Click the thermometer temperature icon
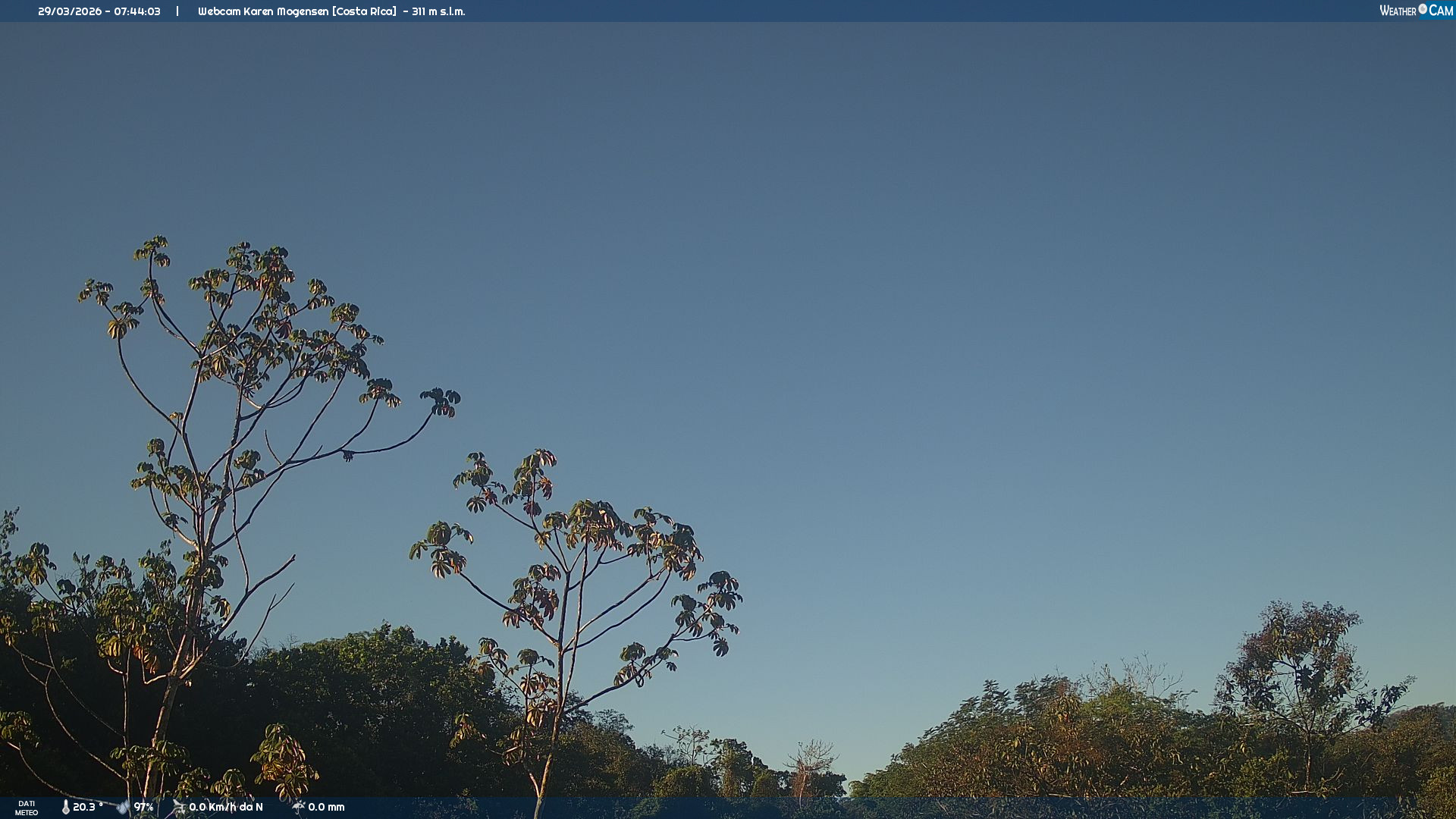The image size is (1456, 819). (65, 807)
